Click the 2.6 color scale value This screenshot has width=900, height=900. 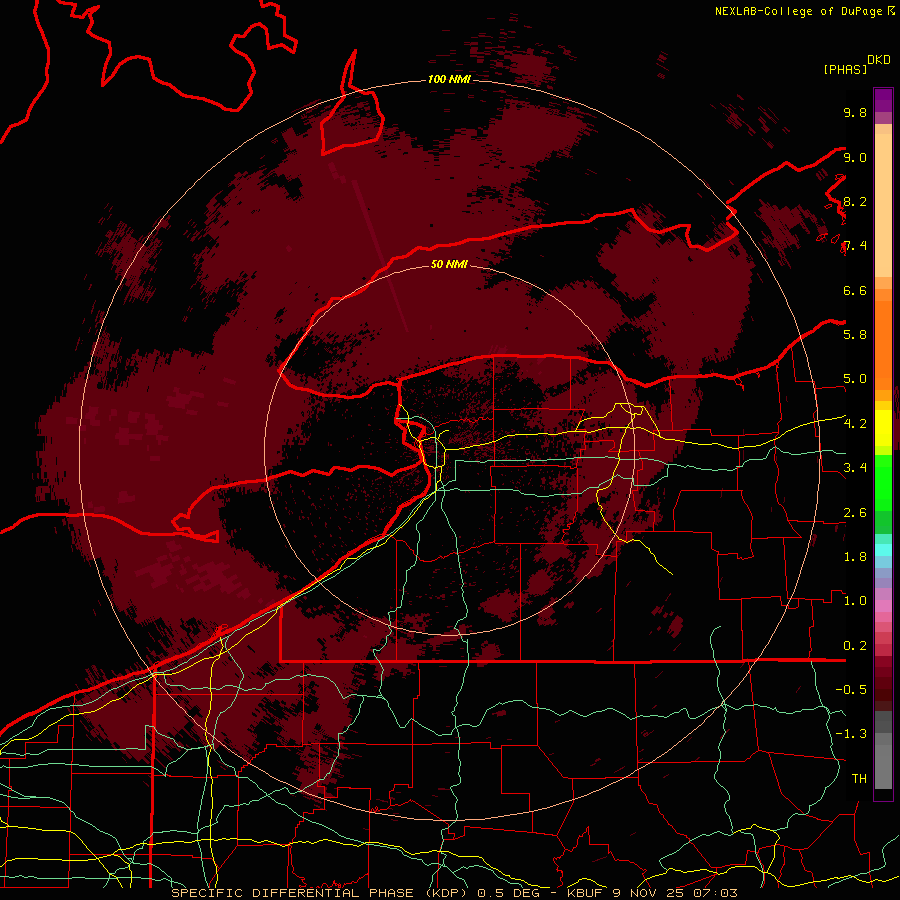[x=855, y=513]
